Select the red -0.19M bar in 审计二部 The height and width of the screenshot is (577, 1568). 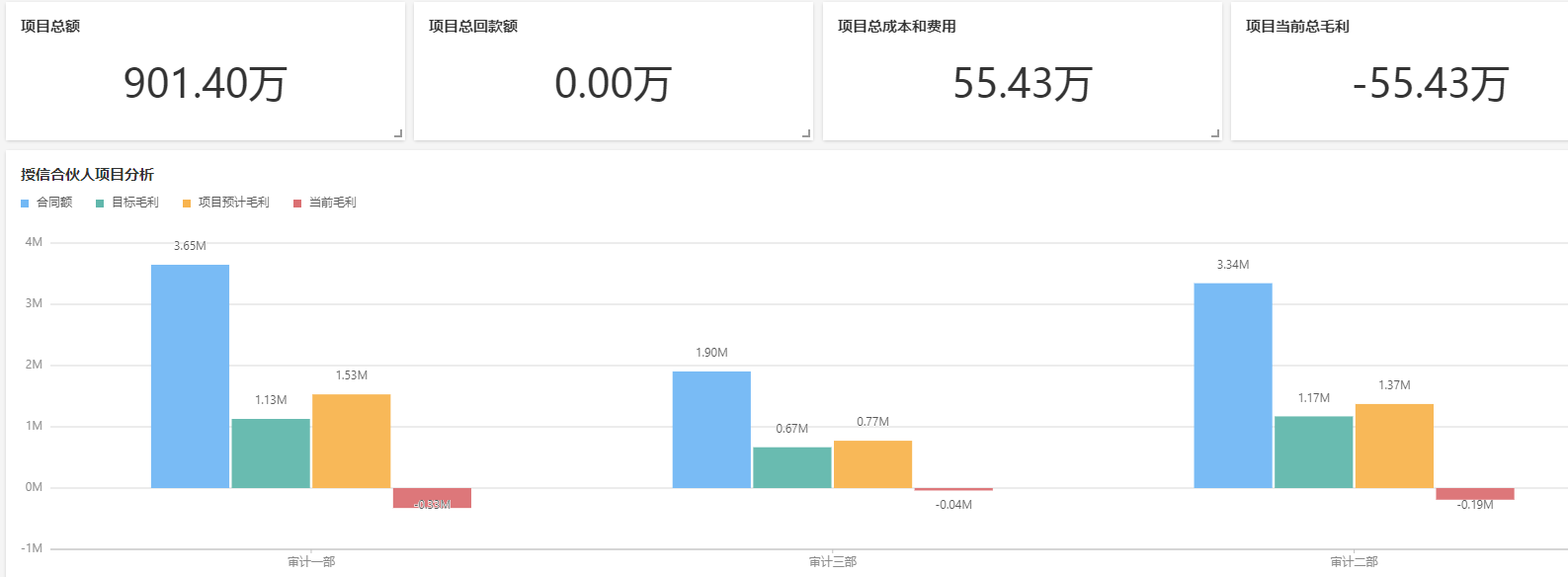pyautogui.click(x=1474, y=493)
